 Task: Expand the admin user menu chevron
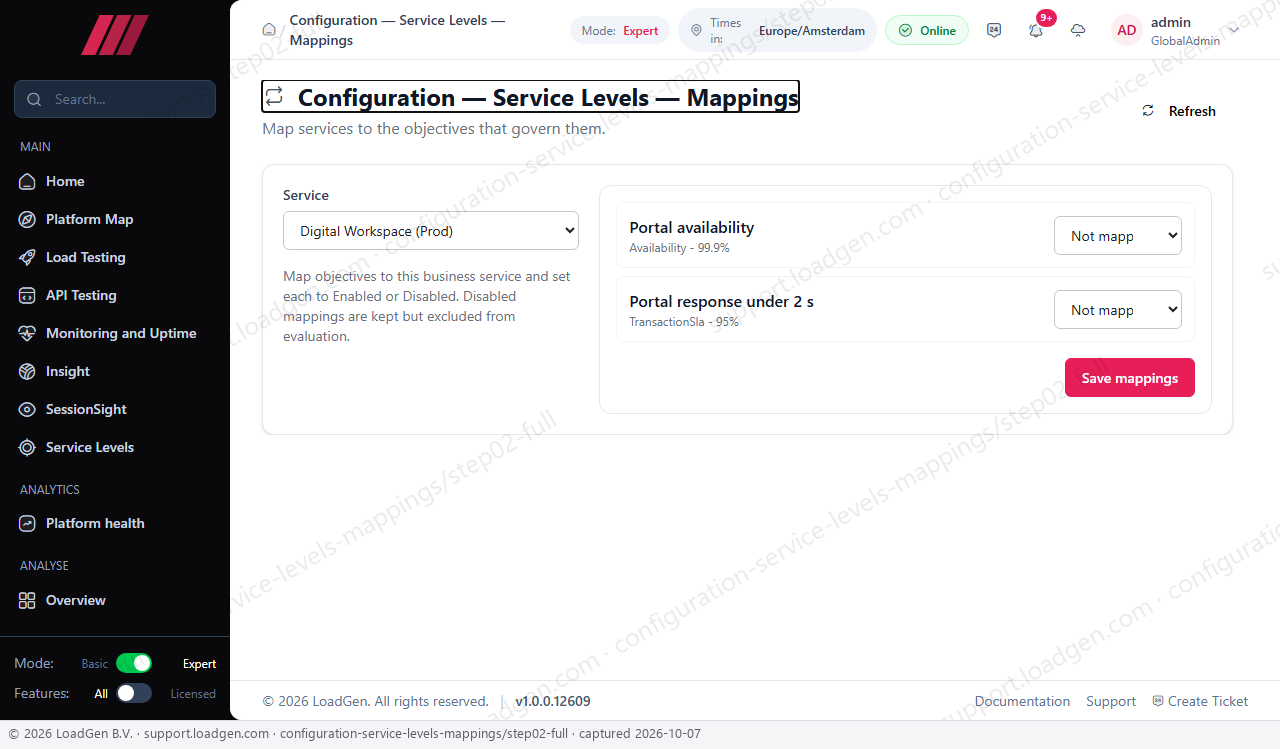click(1234, 30)
